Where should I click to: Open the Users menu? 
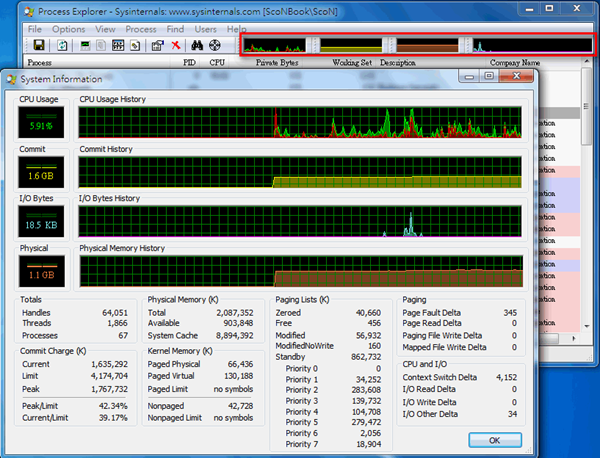click(x=205, y=30)
